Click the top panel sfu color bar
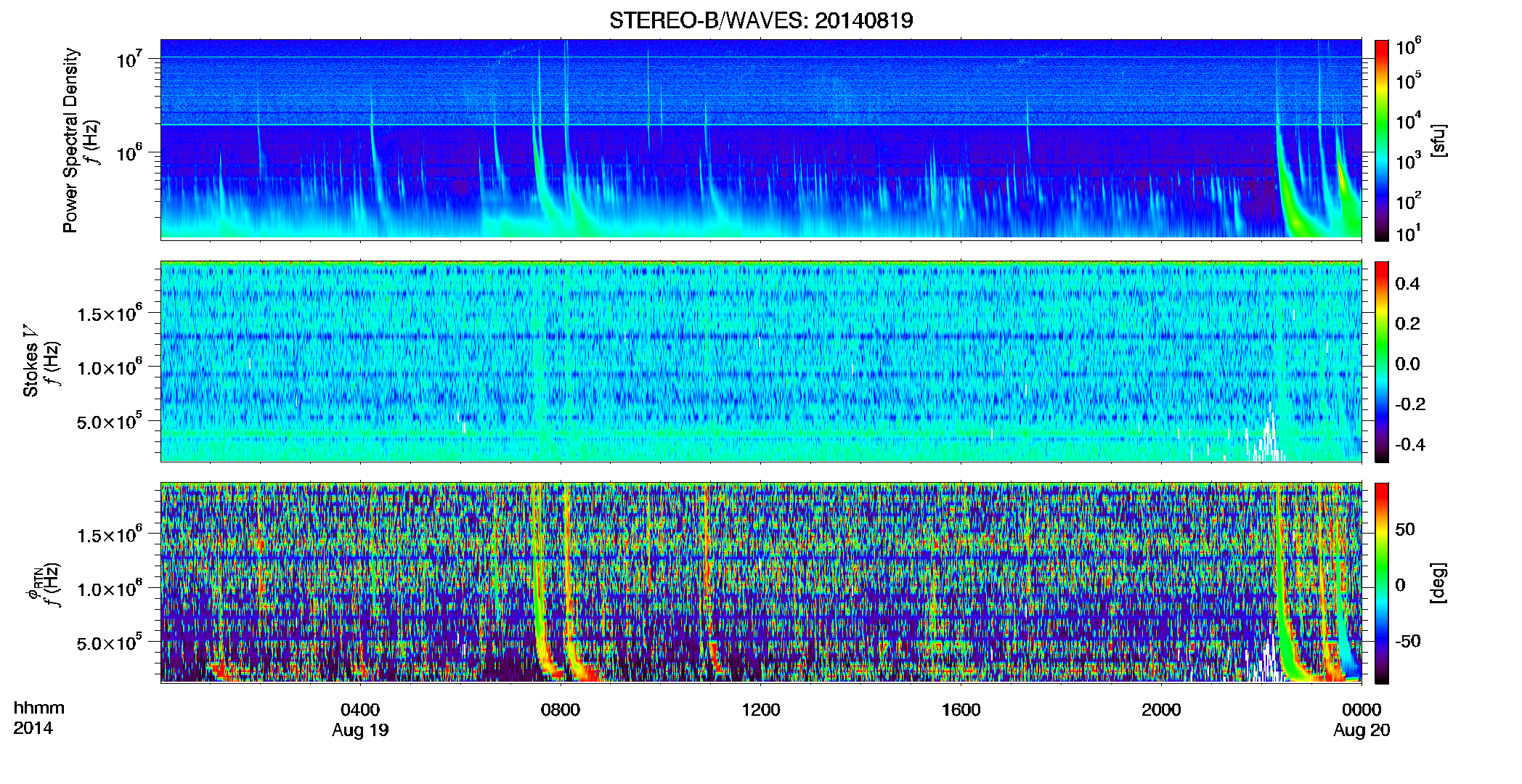The height and width of the screenshot is (784, 1522). click(x=1382, y=140)
